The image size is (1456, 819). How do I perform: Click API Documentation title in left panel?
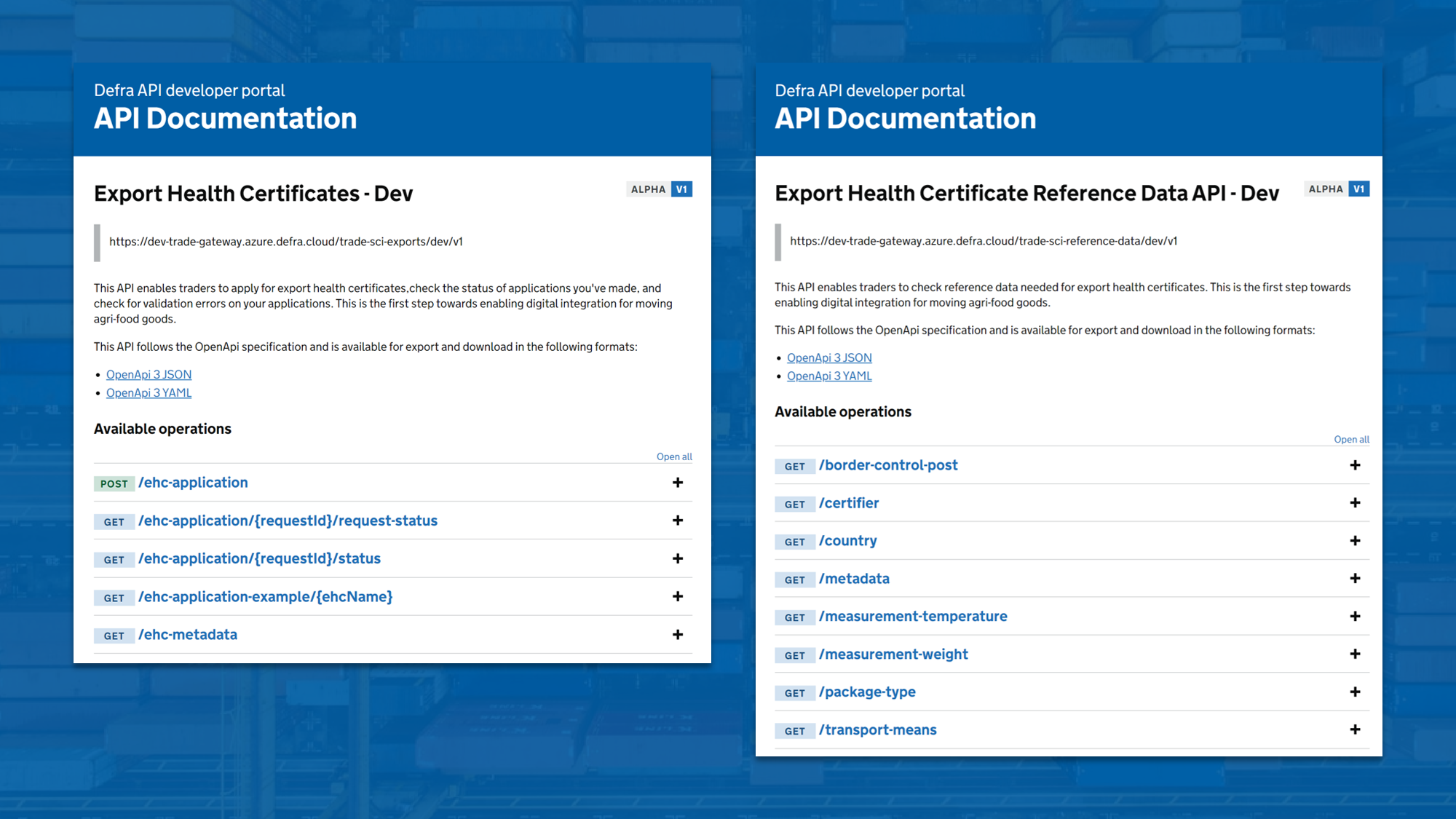coord(226,119)
